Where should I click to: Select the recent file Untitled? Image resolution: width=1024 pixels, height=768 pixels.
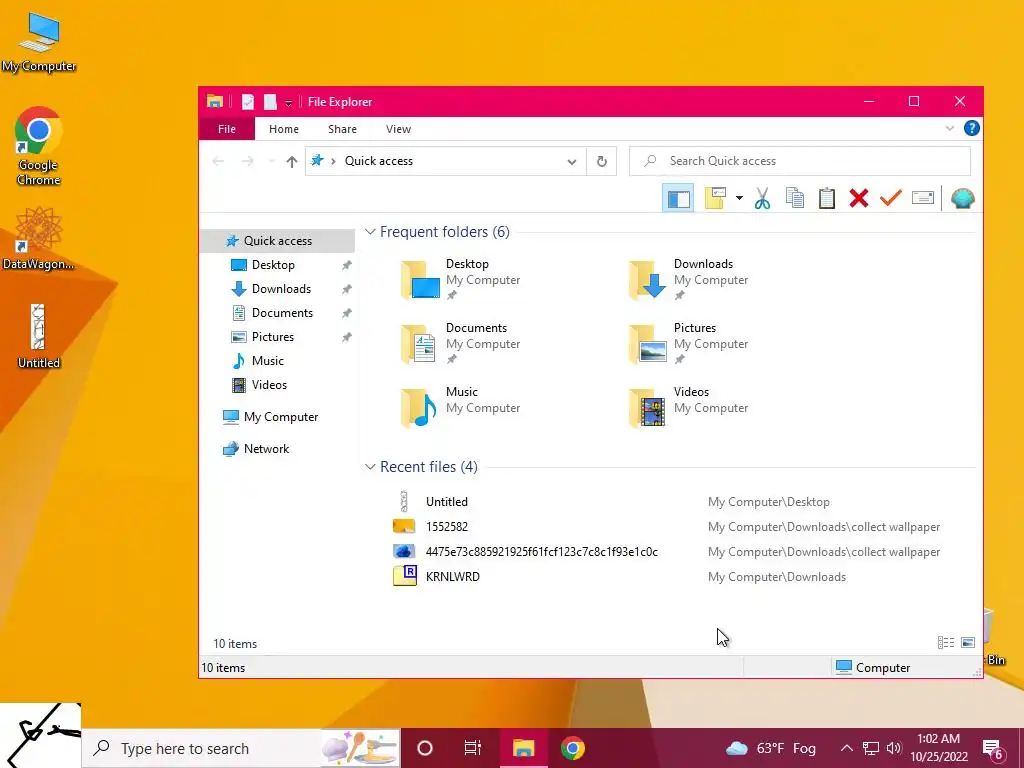pyautogui.click(x=447, y=502)
